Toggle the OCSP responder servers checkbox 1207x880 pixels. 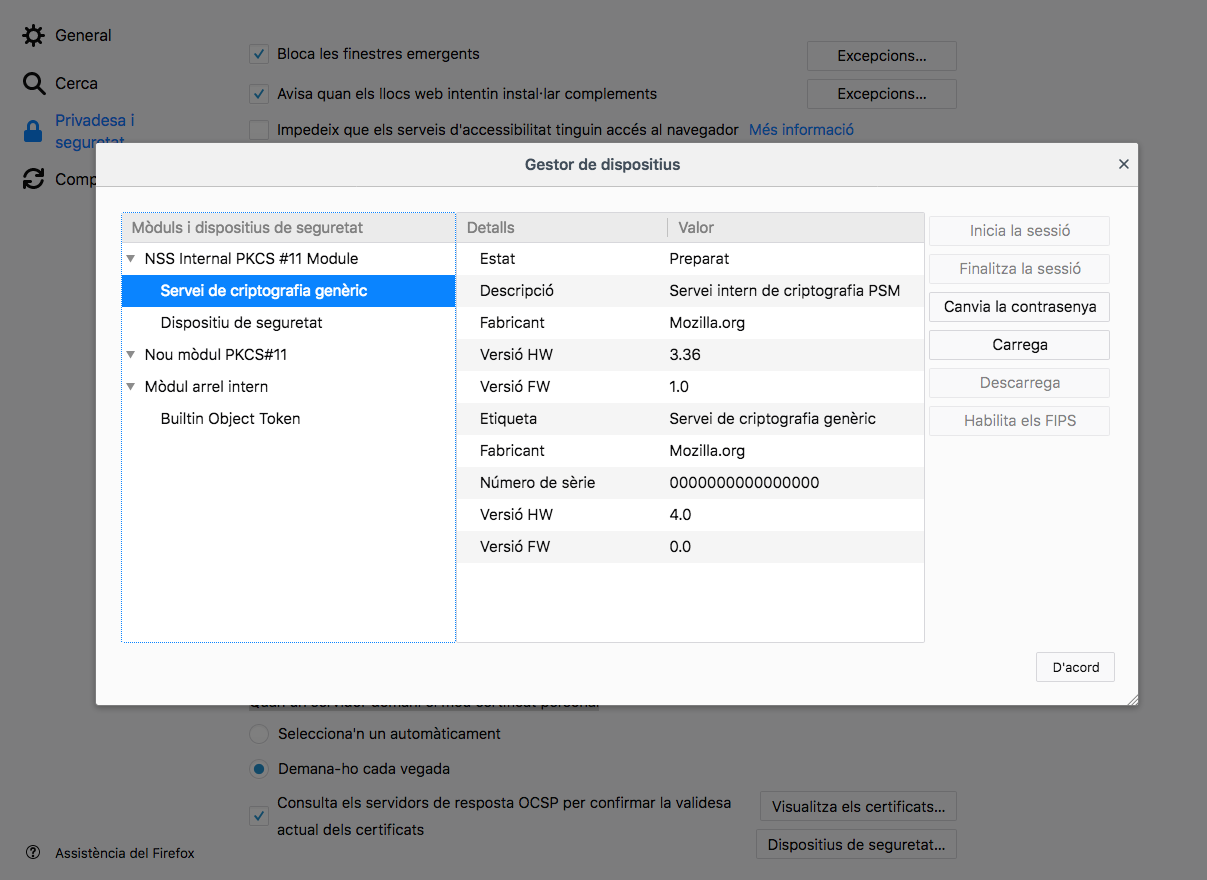259,816
